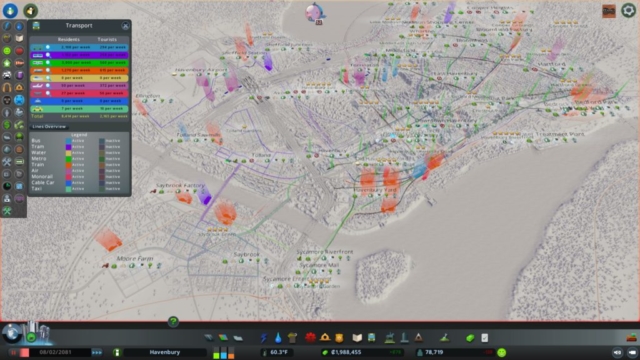Toggle metro lines visibility magnifier
Screen dimensions: 640x360
pos(48,62)
